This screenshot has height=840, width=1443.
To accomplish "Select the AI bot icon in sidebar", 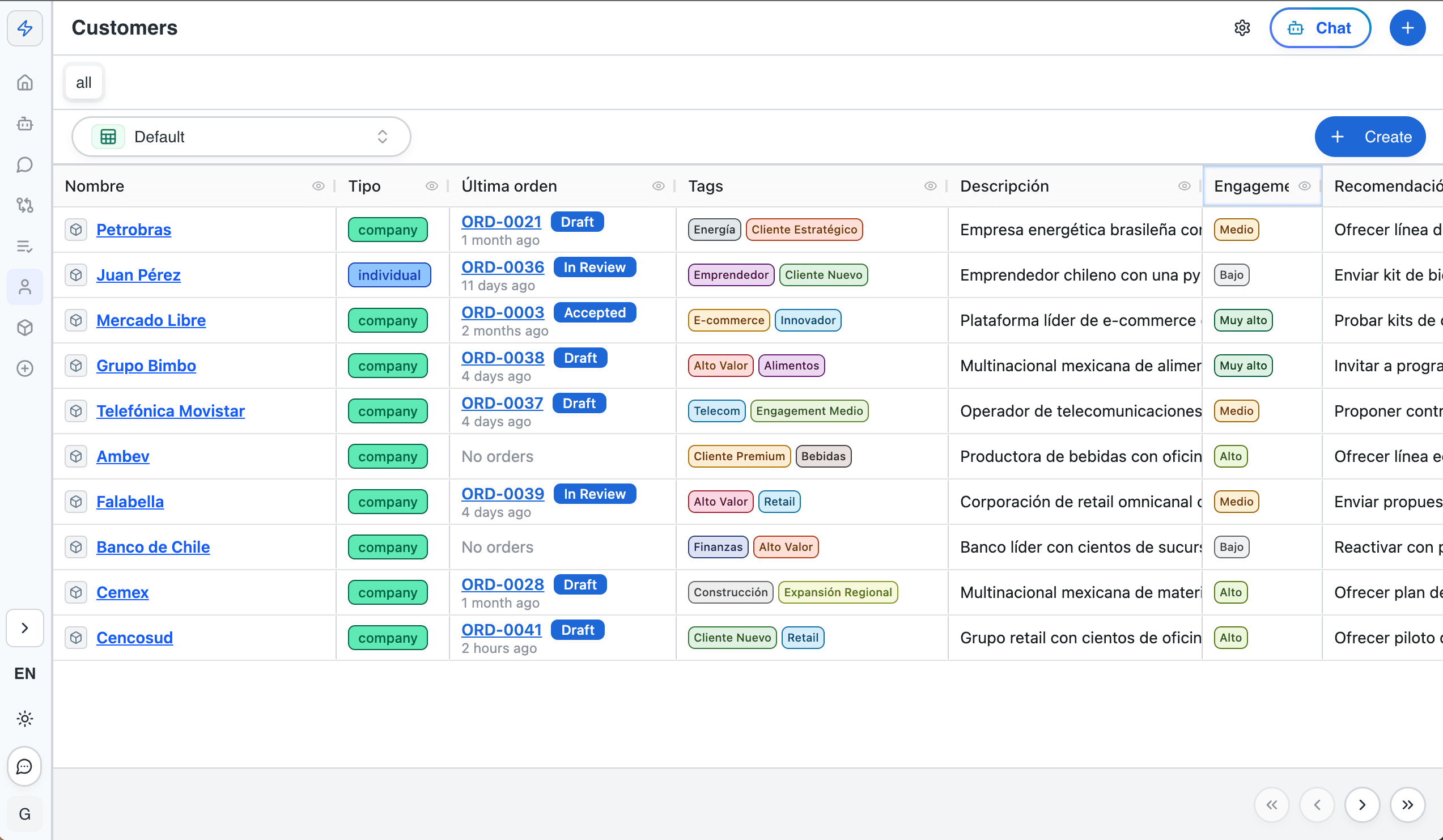I will click(24, 124).
